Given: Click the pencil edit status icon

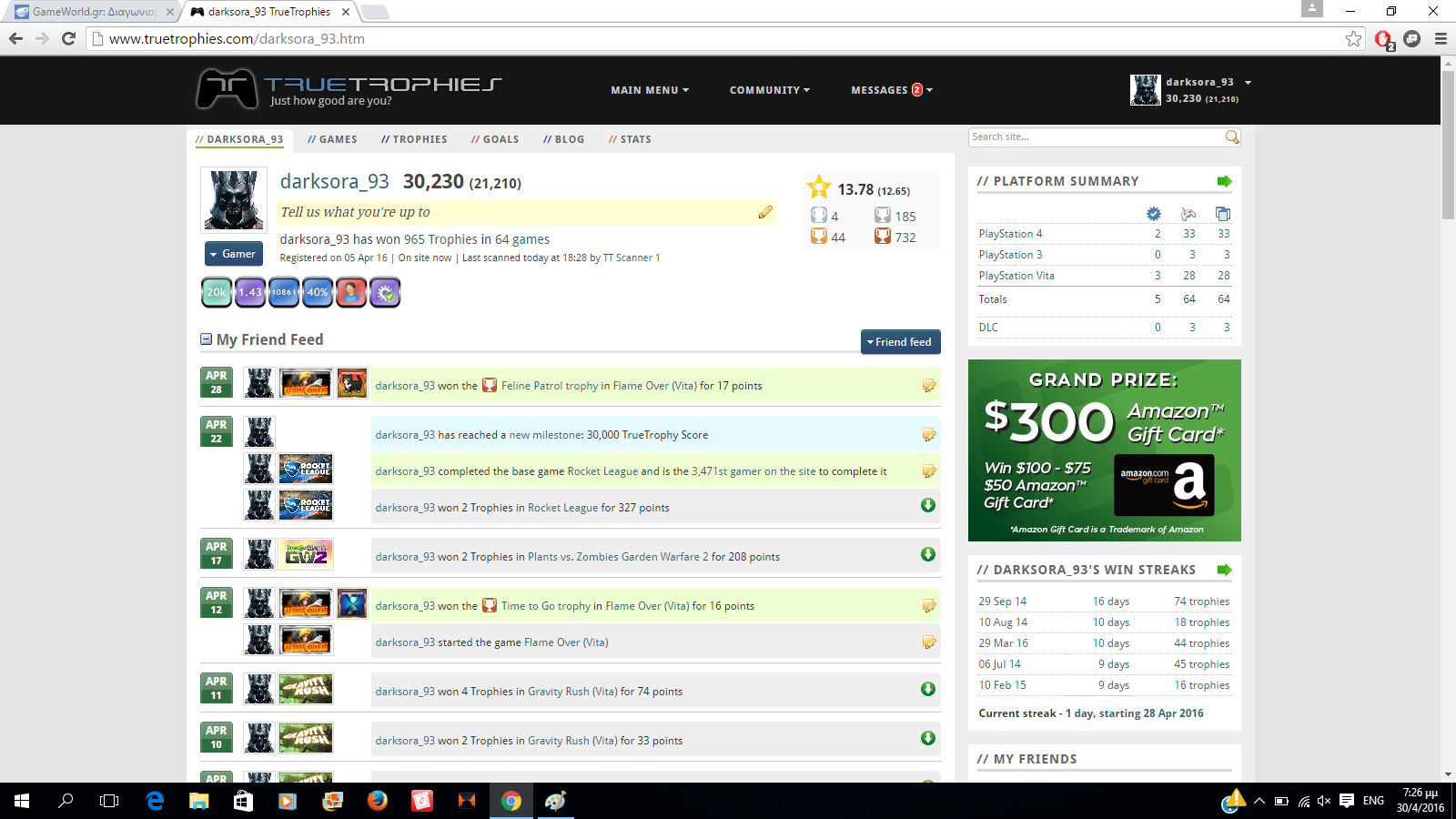Looking at the screenshot, I should (x=765, y=212).
